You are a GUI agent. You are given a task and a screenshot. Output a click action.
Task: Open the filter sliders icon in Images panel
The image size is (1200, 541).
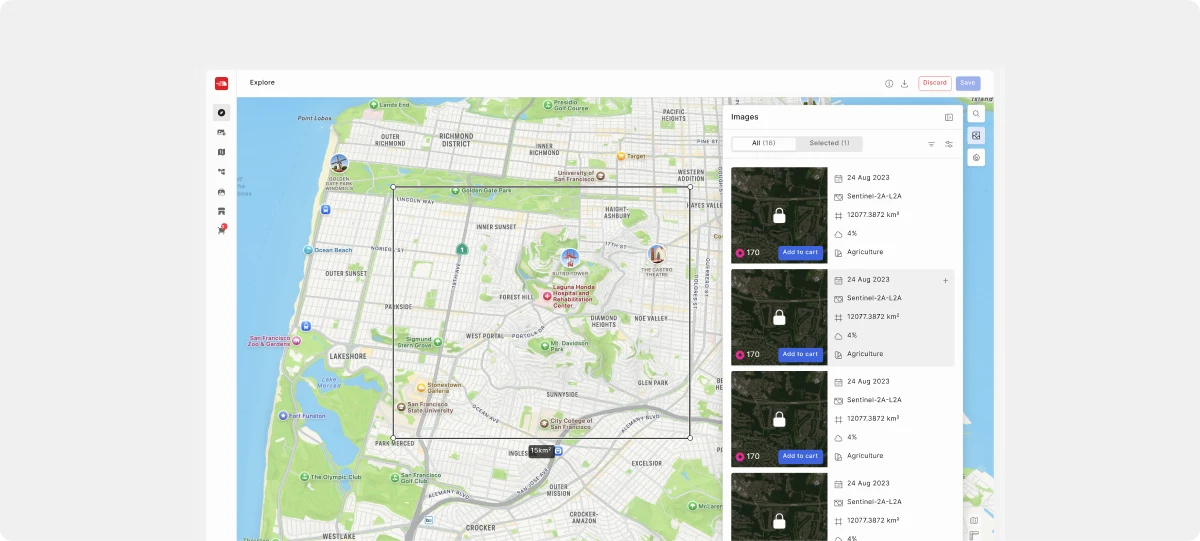(x=949, y=144)
